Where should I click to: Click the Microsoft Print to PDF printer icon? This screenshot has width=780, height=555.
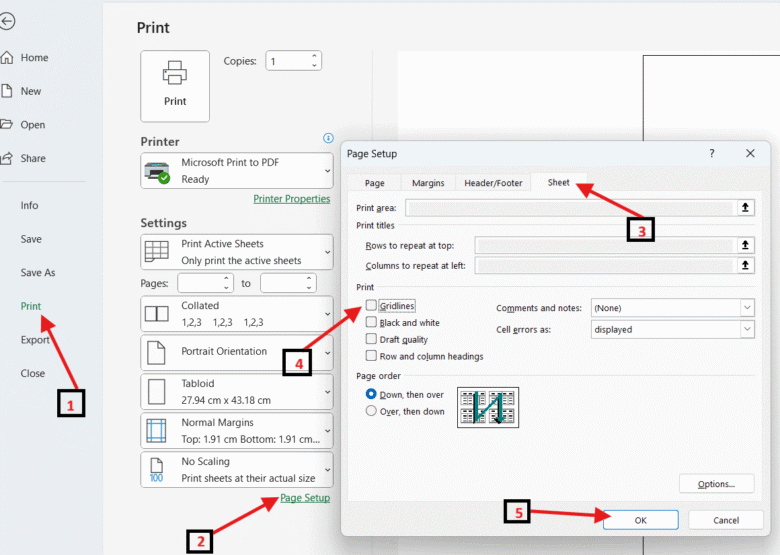[x=157, y=172]
